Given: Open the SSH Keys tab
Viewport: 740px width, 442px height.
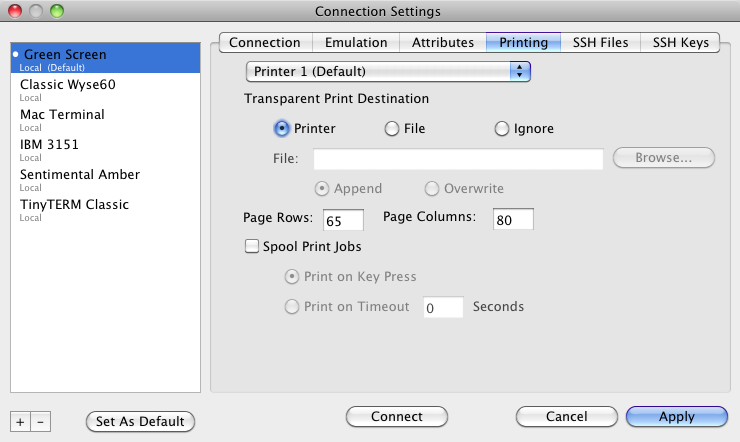Looking at the screenshot, I should point(680,42).
